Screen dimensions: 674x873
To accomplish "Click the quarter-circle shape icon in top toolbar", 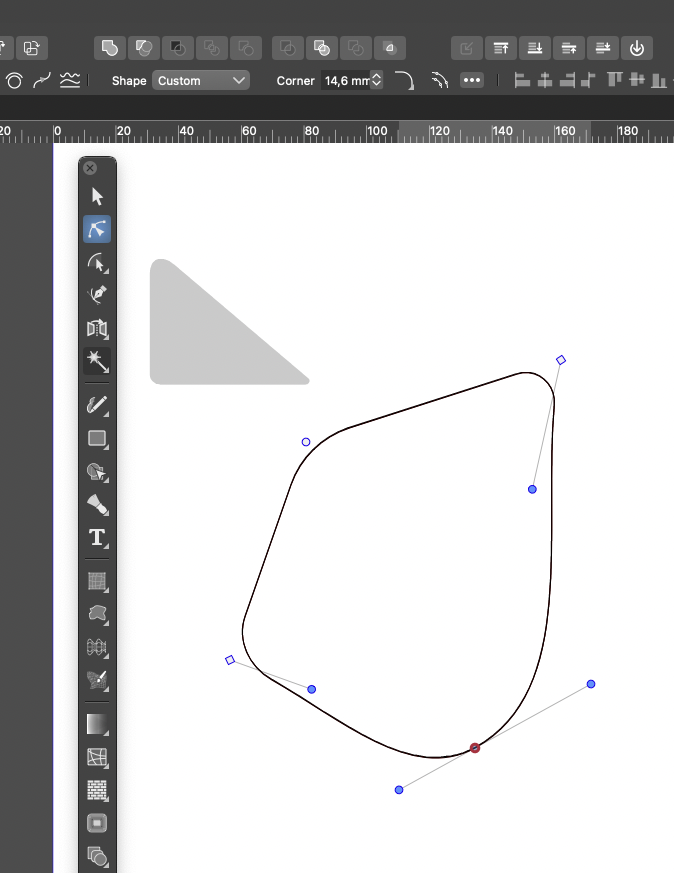I will pyautogui.click(x=390, y=48).
